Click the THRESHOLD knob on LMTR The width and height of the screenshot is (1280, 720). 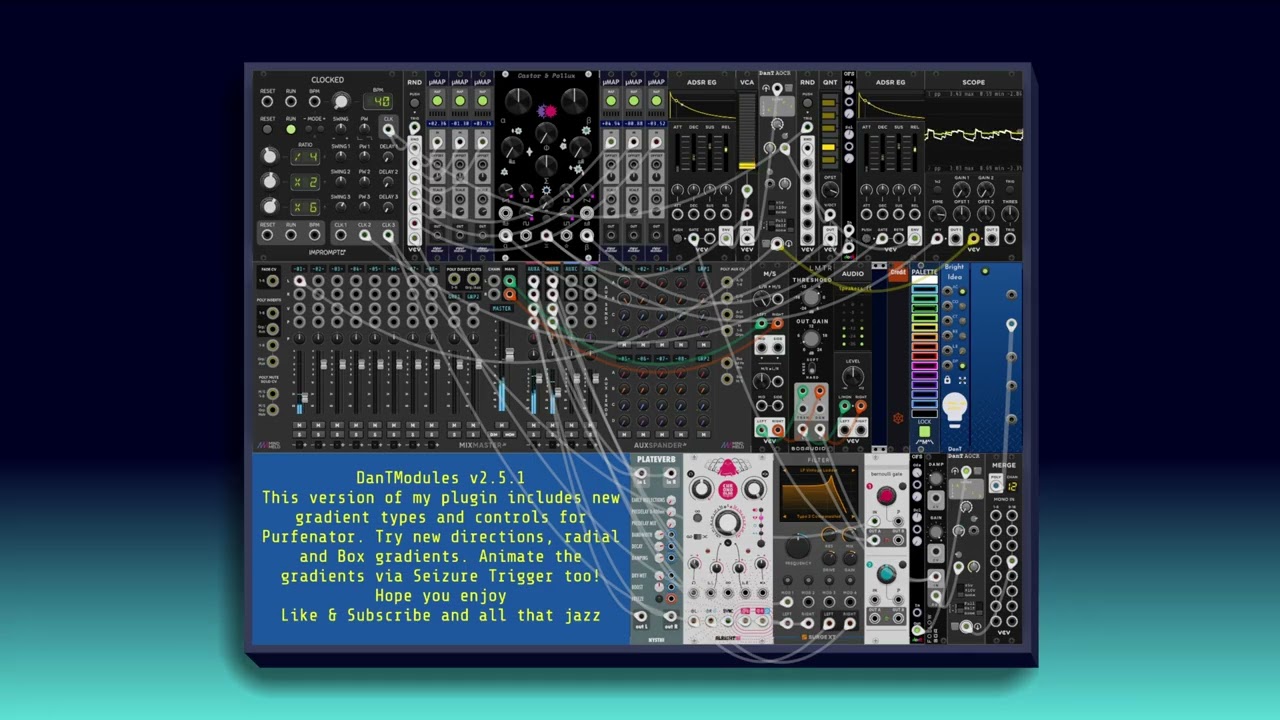(x=811, y=298)
